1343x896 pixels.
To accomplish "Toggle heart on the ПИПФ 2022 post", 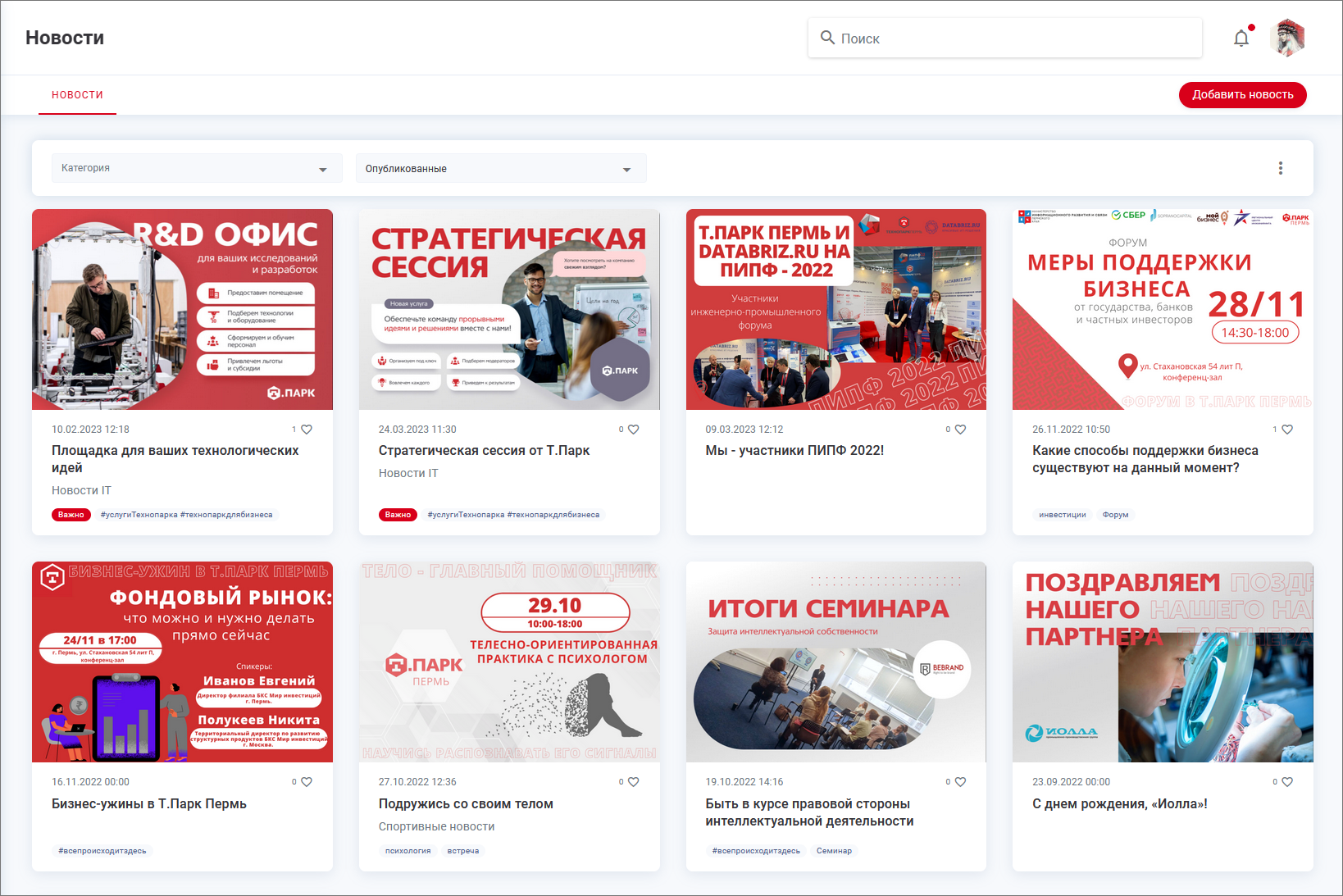I will [960, 430].
